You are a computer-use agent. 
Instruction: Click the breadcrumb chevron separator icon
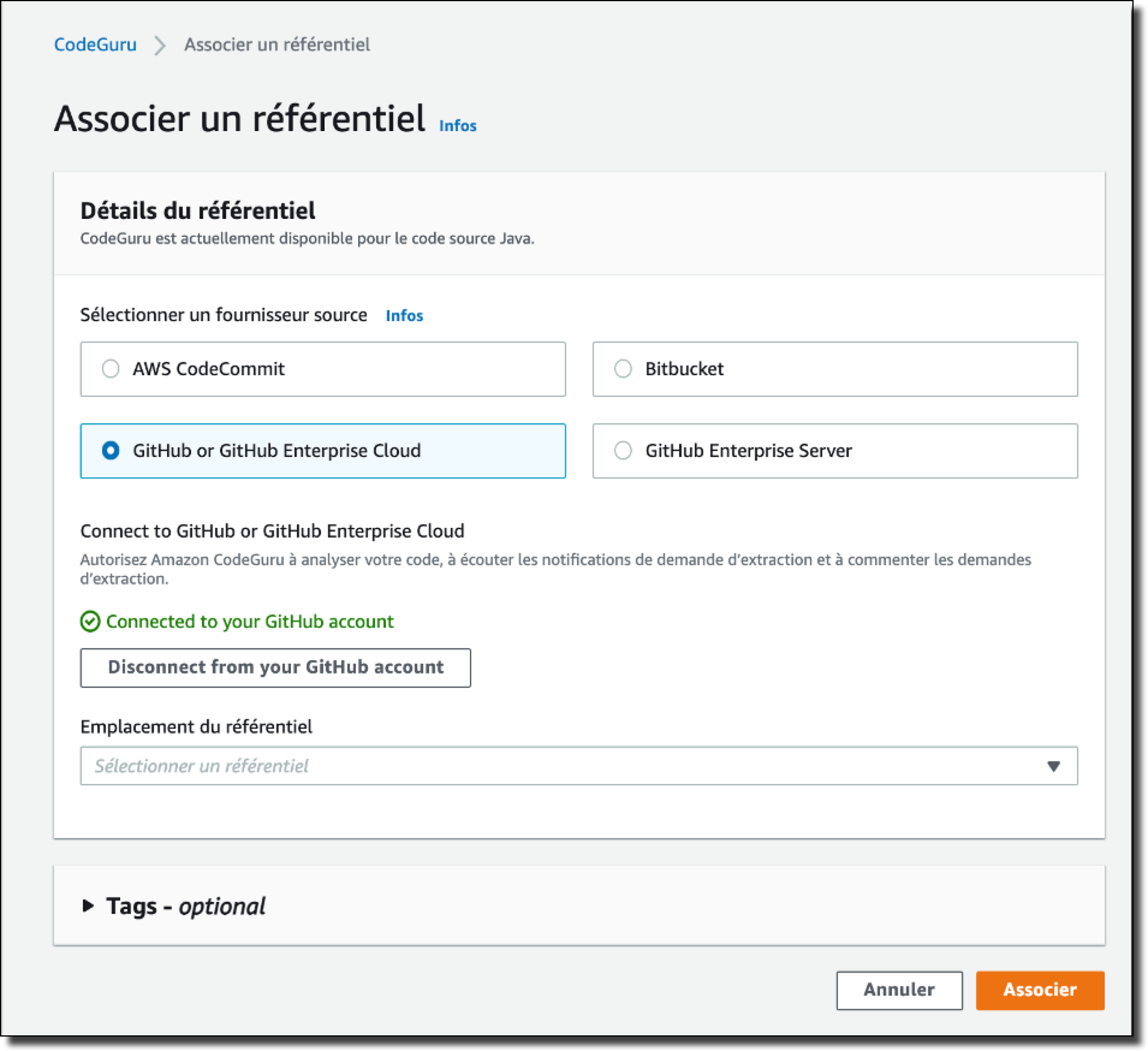click(160, 45)
